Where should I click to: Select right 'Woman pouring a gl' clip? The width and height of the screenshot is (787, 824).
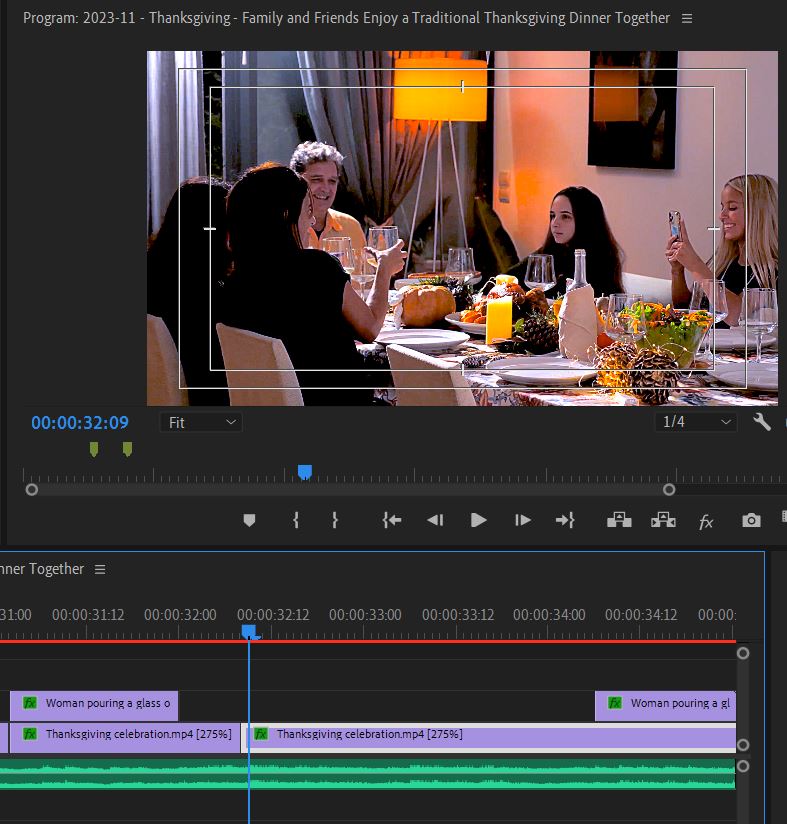pyautogui.click(x=665, y=706)
